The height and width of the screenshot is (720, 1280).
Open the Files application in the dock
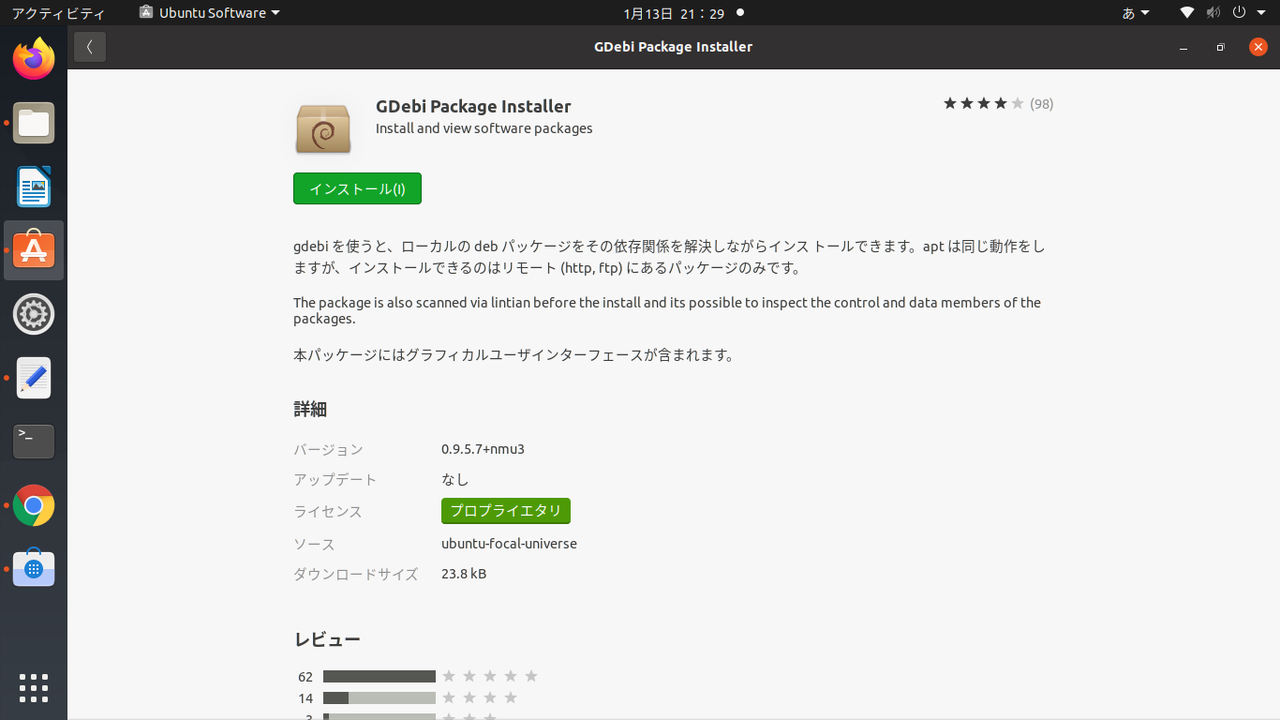click(33, 122)
